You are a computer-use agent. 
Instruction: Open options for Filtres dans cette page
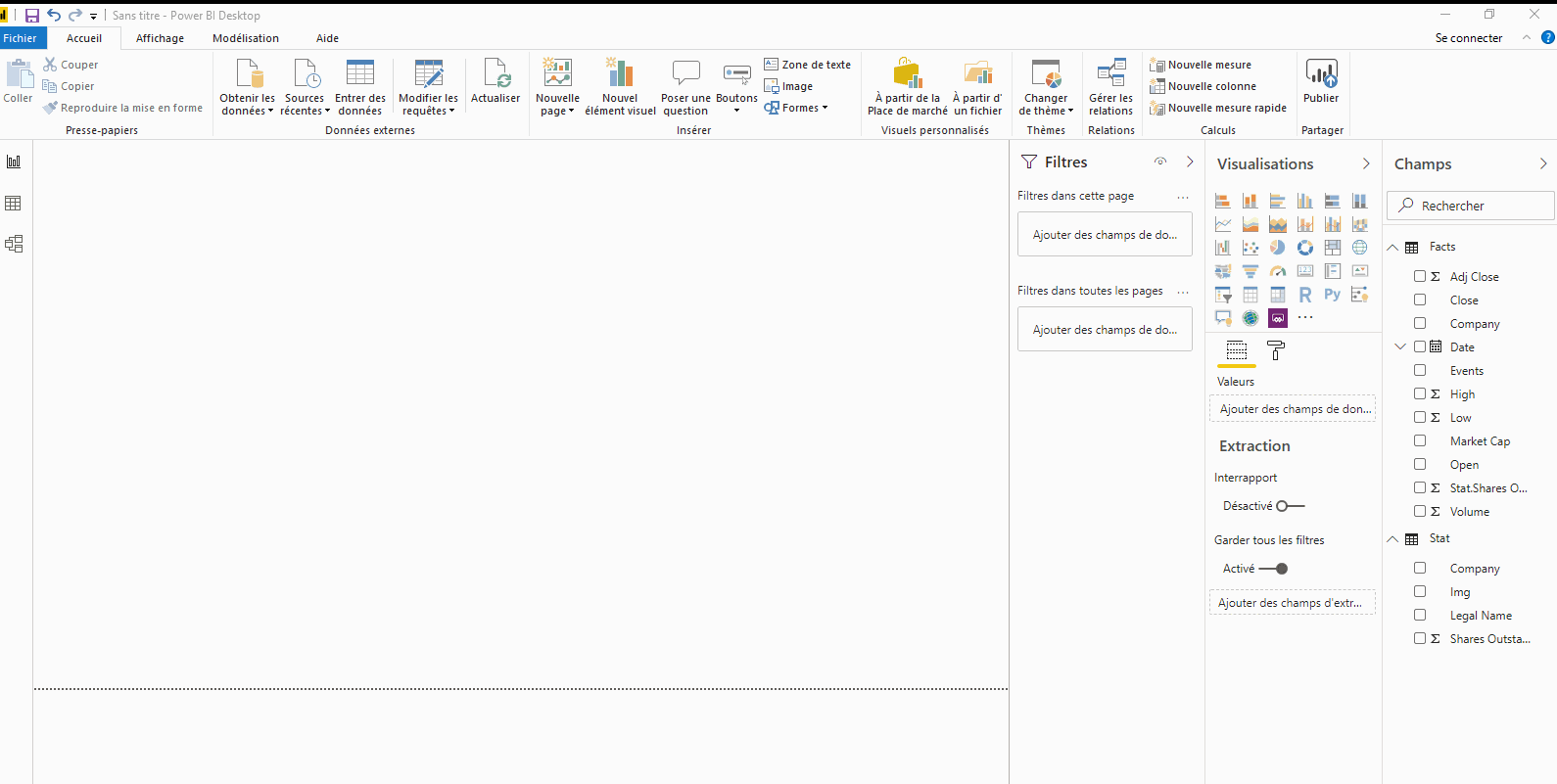pos(1183,197)
